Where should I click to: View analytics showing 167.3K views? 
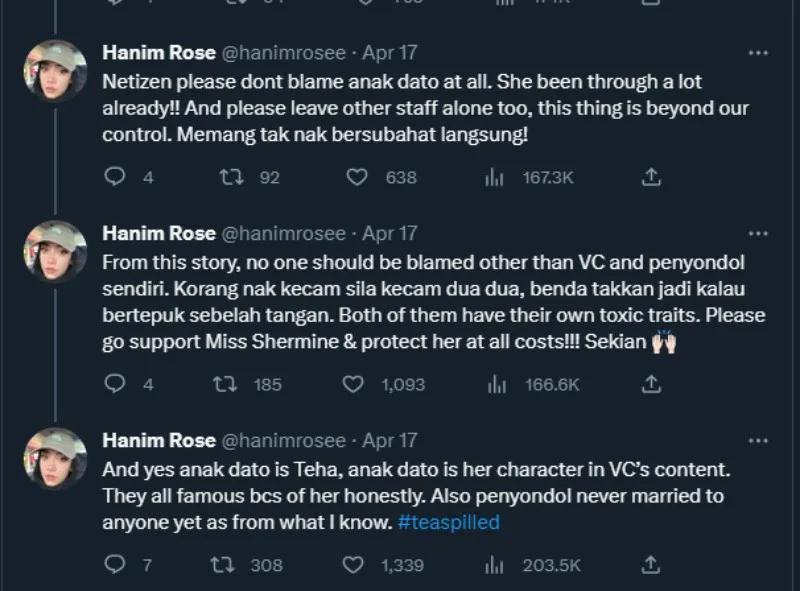[493, 177]
